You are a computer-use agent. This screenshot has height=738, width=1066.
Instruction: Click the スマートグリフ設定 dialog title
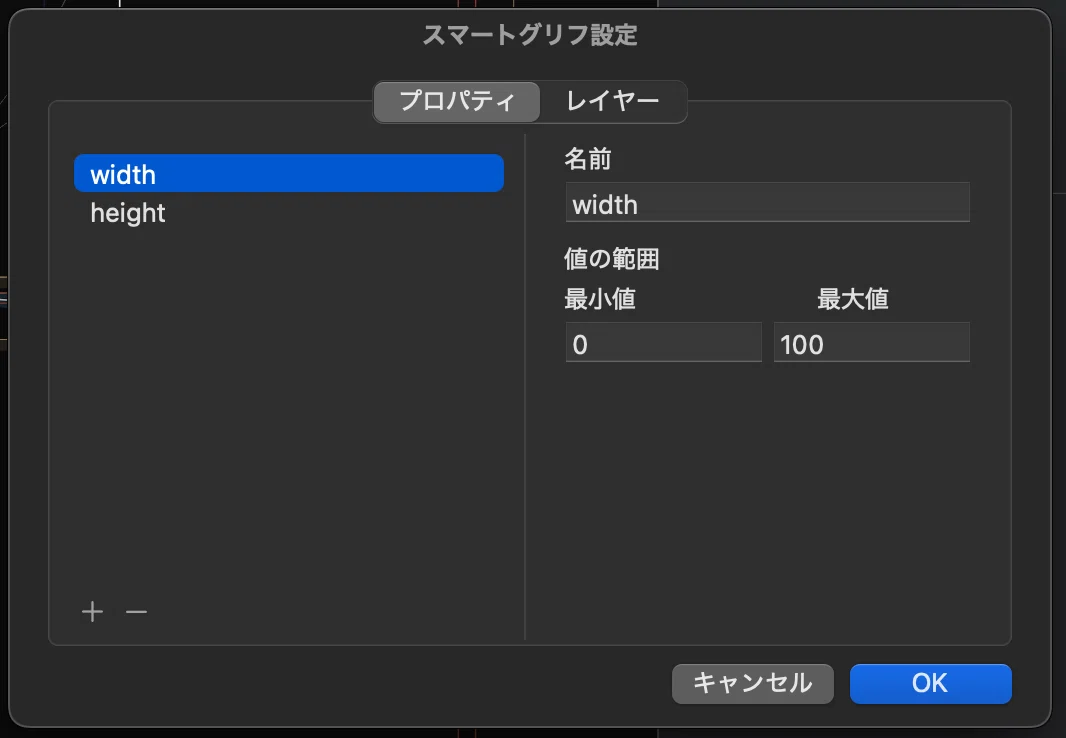pos(530,35)
